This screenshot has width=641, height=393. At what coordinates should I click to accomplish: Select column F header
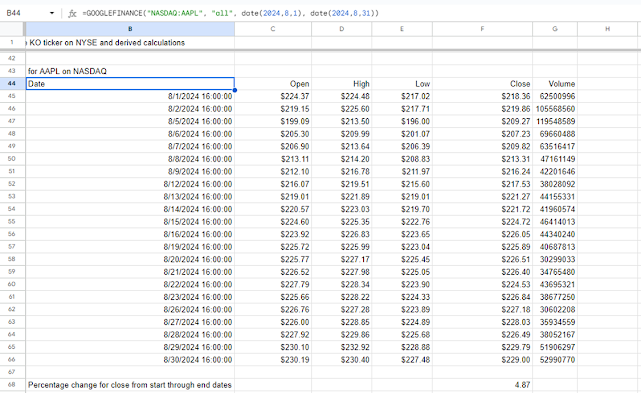click(482, 29)
